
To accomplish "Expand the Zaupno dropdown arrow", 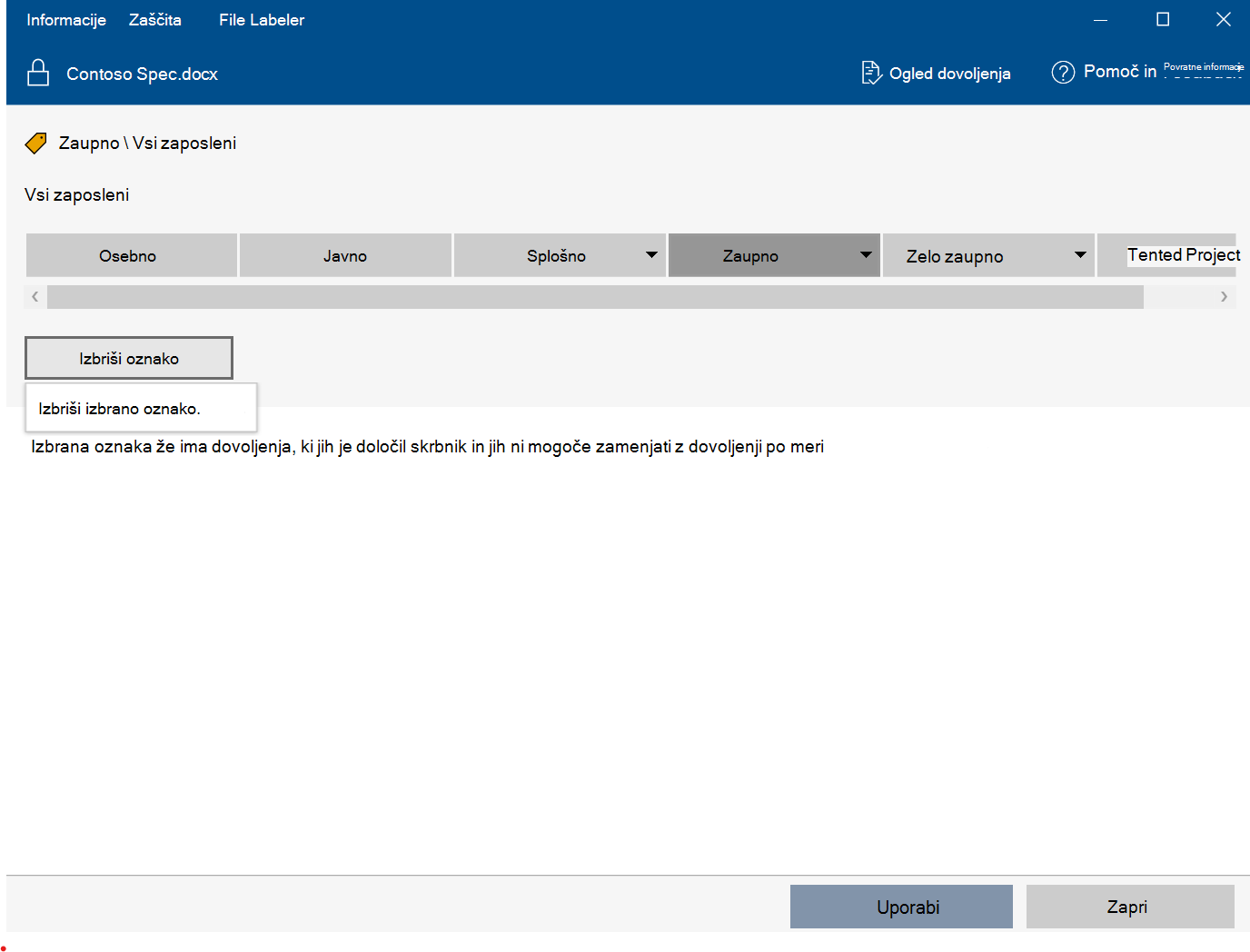I will 866,255.
